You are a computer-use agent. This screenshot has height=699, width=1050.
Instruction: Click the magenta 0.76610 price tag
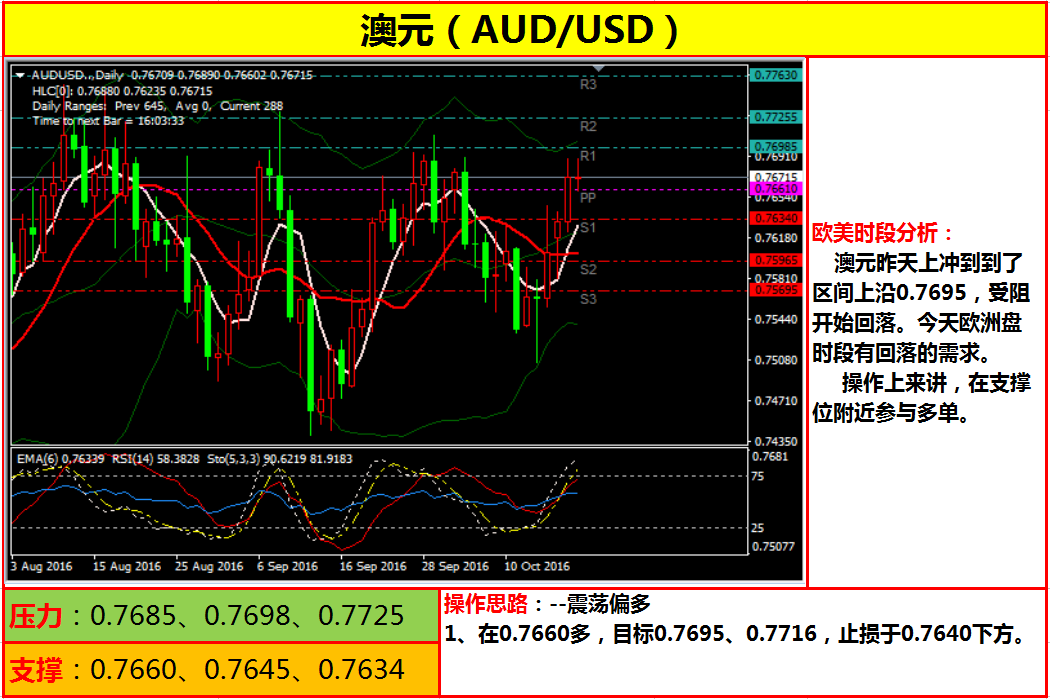point(775,189)
